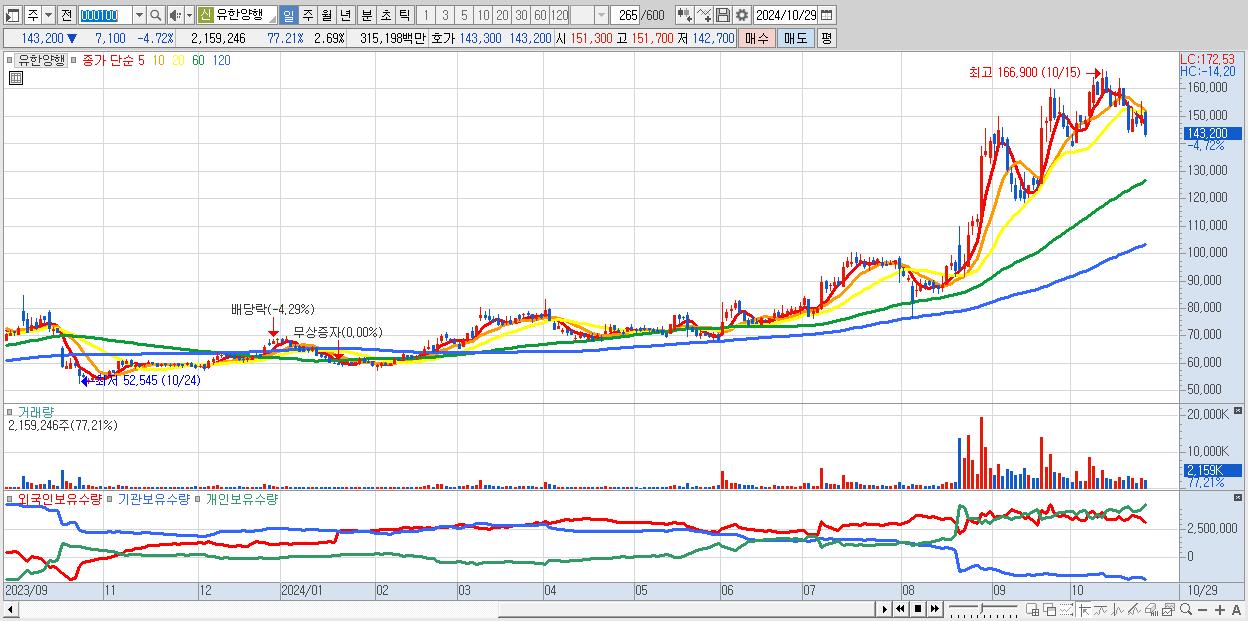Click the trend line drawing icon
1248x621 pixels.
(1101, 609)
